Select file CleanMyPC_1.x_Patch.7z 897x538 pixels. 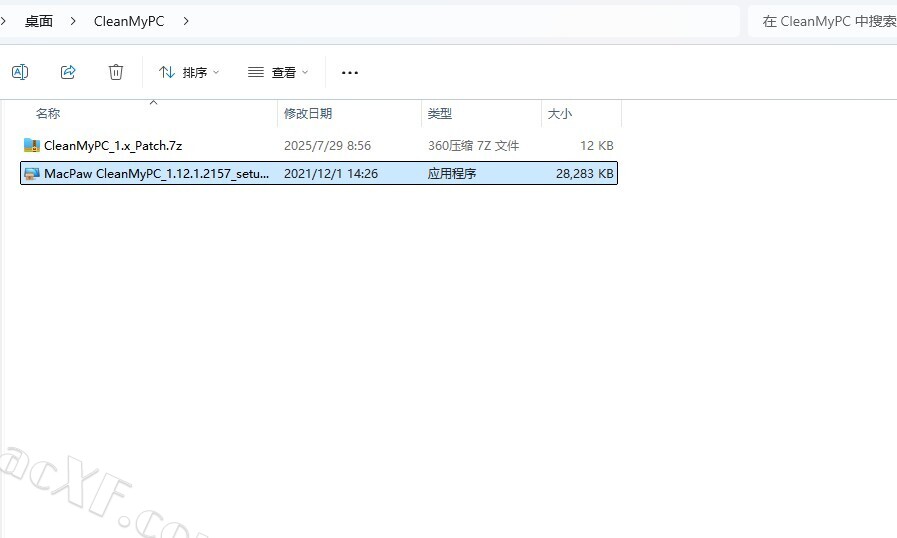pos(113,145)
